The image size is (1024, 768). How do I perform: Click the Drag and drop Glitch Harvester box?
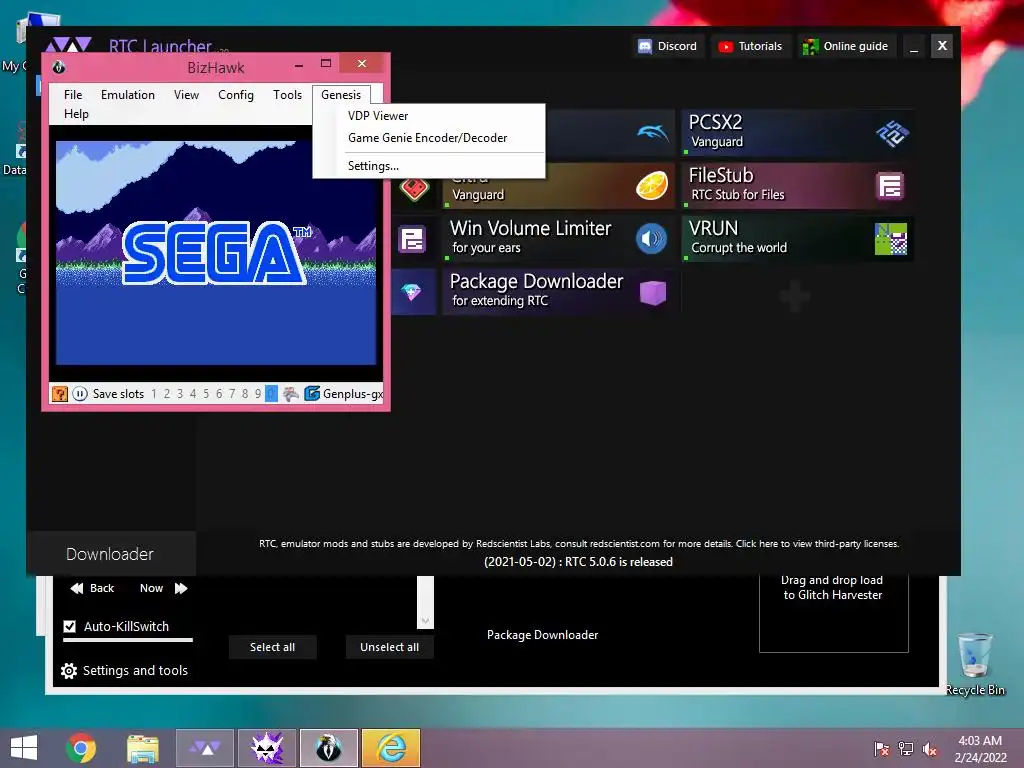(x=833, y=613)
